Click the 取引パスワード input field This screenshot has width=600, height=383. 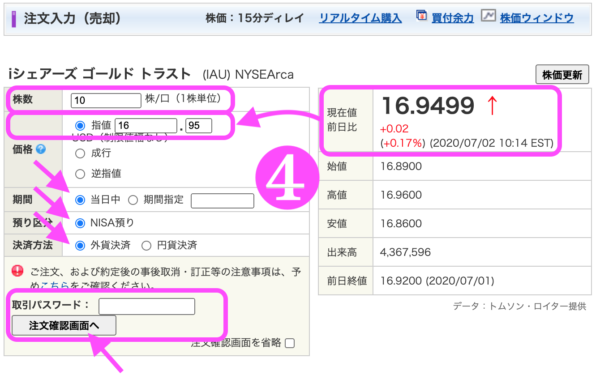tap(147, 306)
